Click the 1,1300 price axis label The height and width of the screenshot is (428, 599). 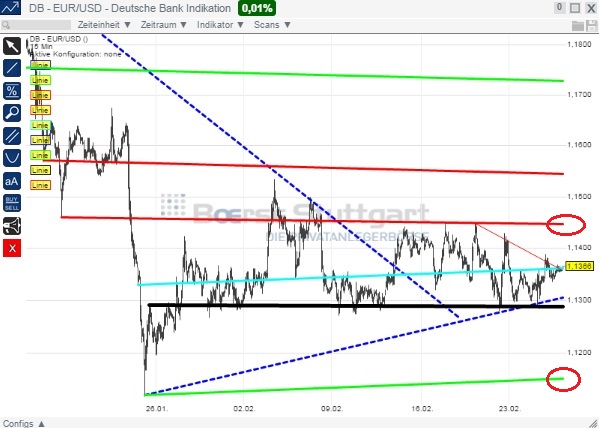pos(579,300)
